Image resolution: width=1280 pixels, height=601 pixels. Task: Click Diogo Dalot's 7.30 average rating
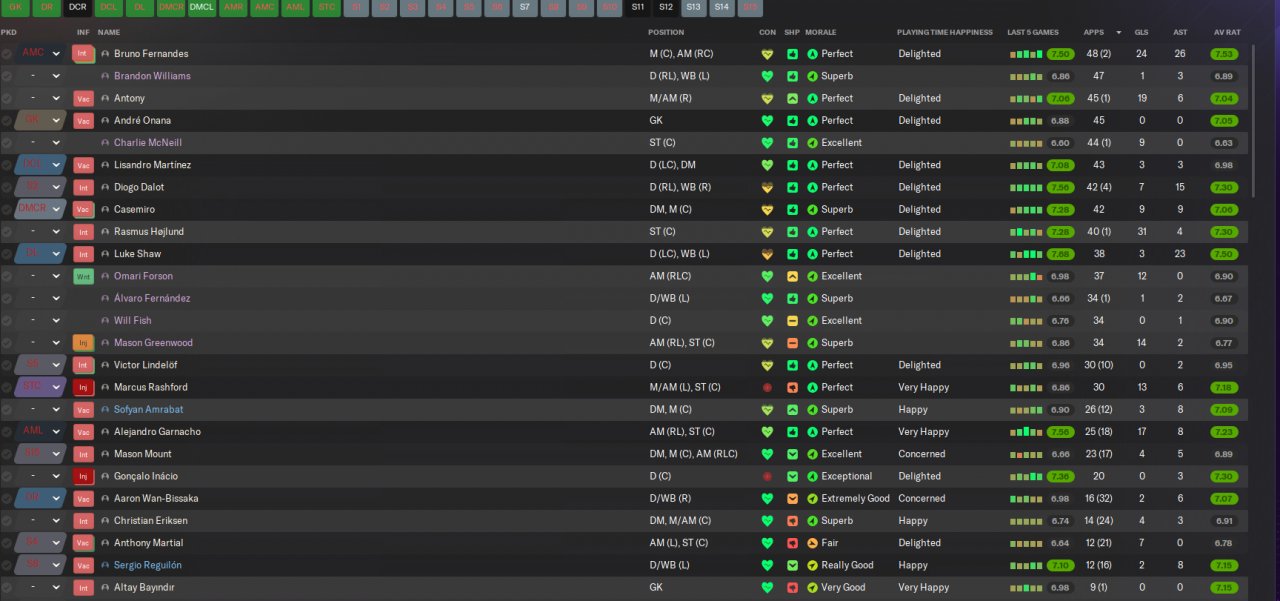[1224, 187]
